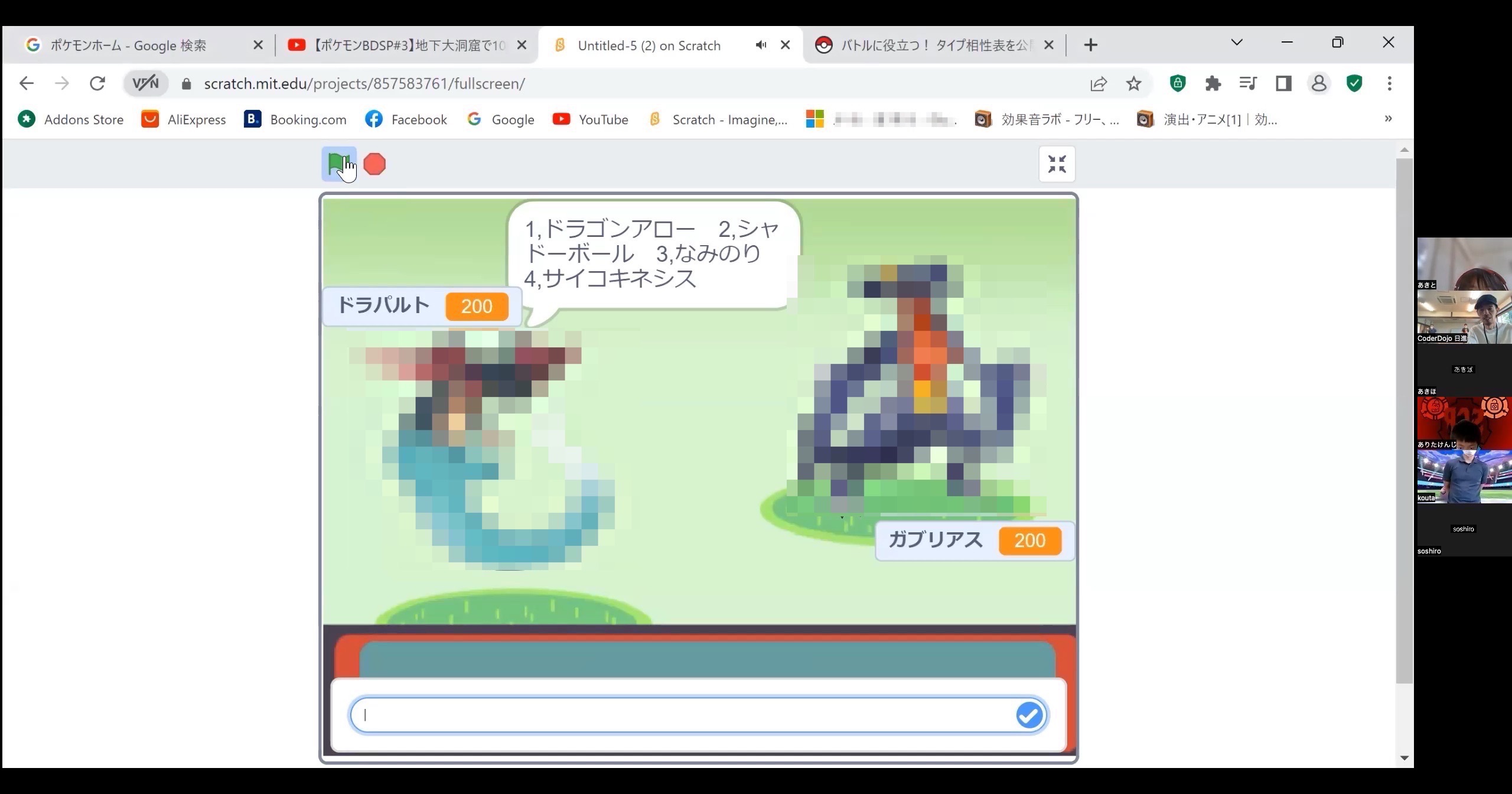
Task: Expand hidden bookmarks with double chevron
Action: click(1388, 119)
